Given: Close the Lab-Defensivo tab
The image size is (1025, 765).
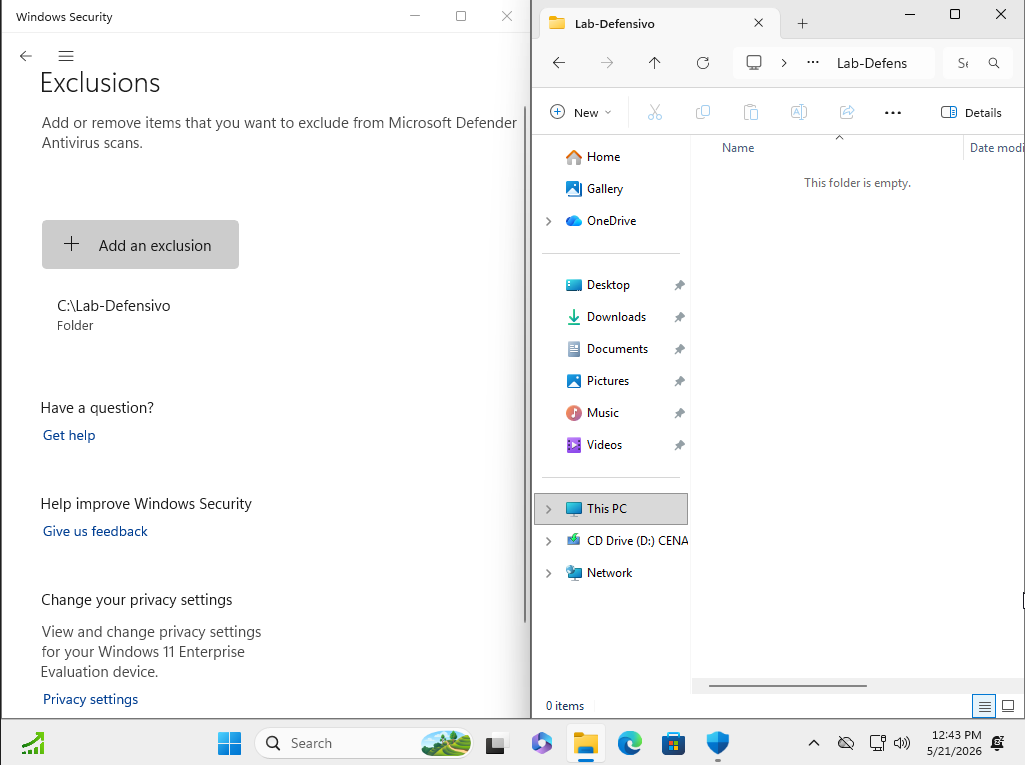Looking at the screenshot, I should pyautogui.click(x=758, y=23).
